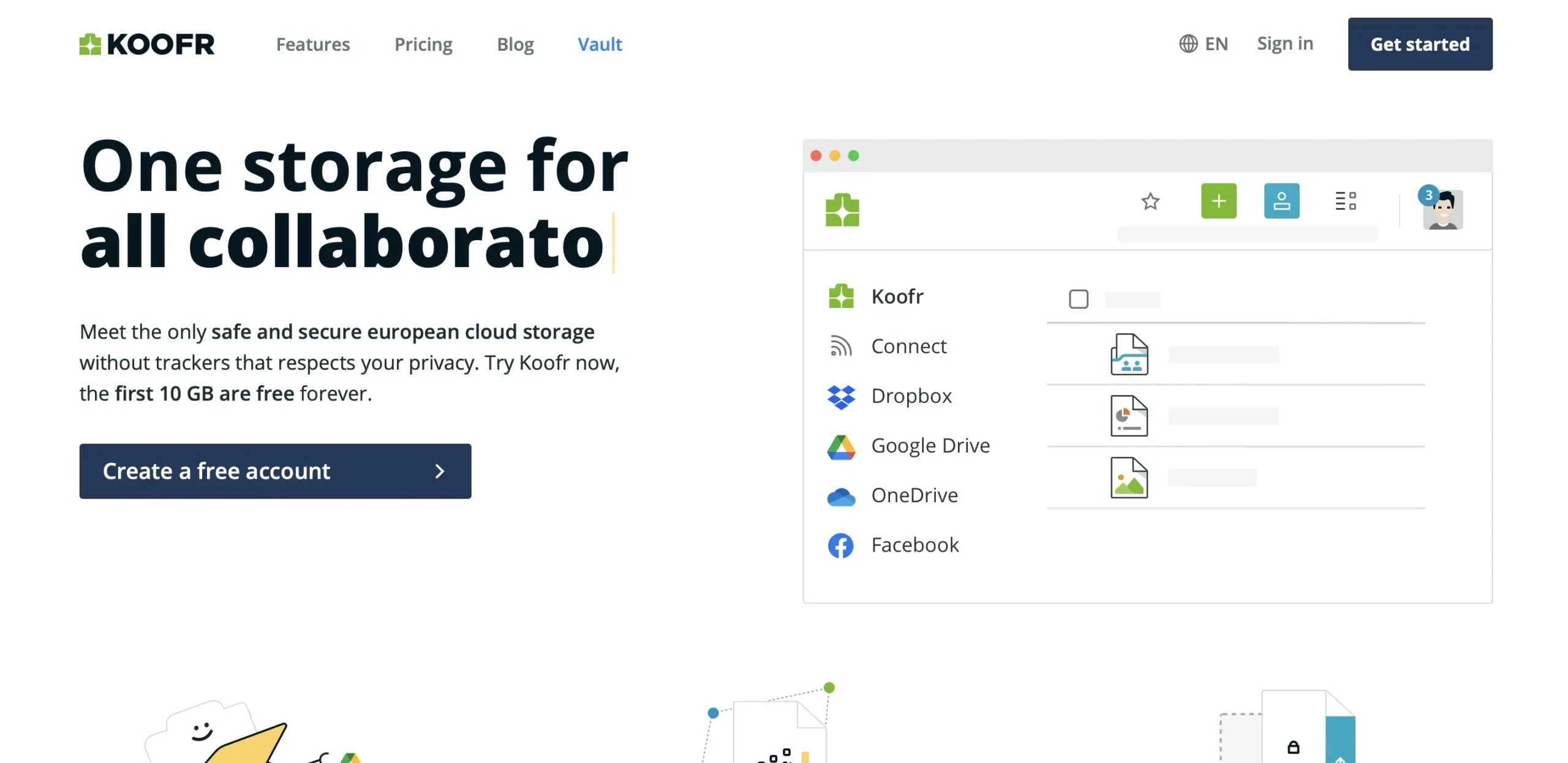This screenshot has height=763, width=1568.
Task: Click the image file icon
Action: [x=1129, y=478]
